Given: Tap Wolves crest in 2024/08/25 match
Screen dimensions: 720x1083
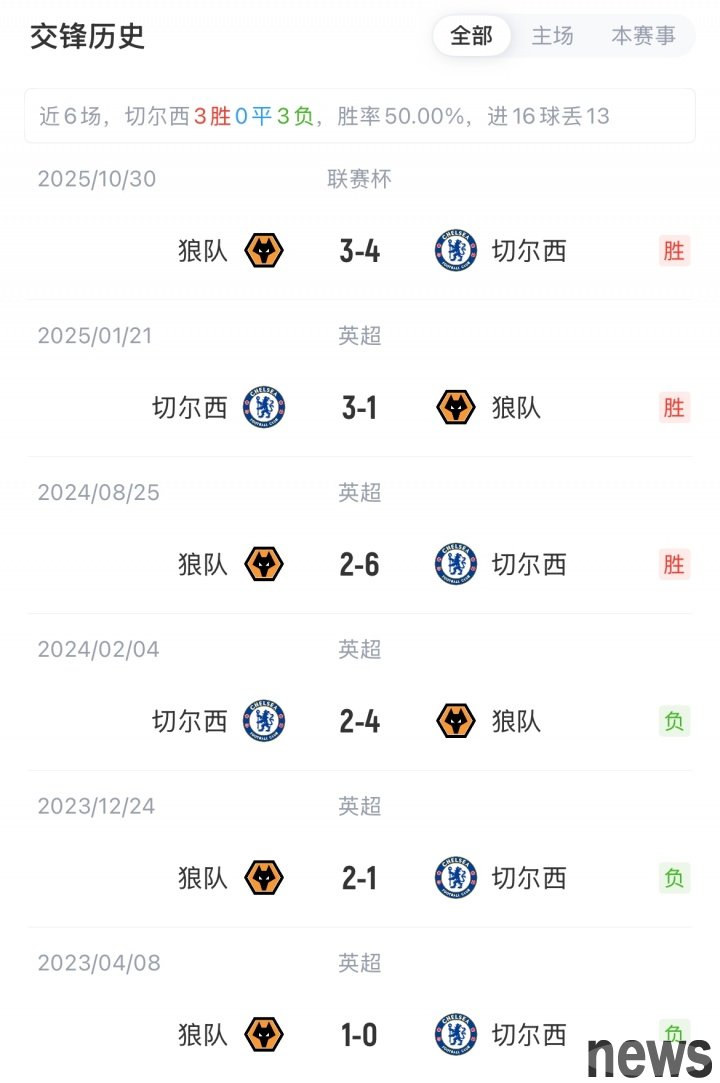Looking at the screenshot, I should tap(264, 564).
